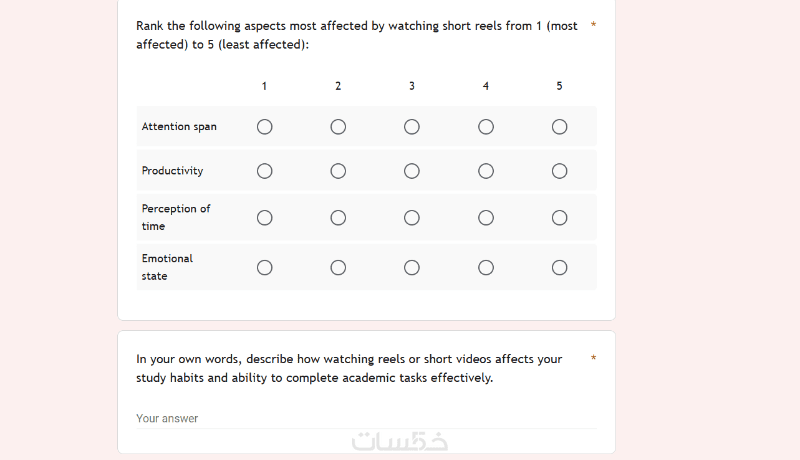
Task: Mark Attention span as rank 4
Action: pyautogui.click(x=486, y=127)
